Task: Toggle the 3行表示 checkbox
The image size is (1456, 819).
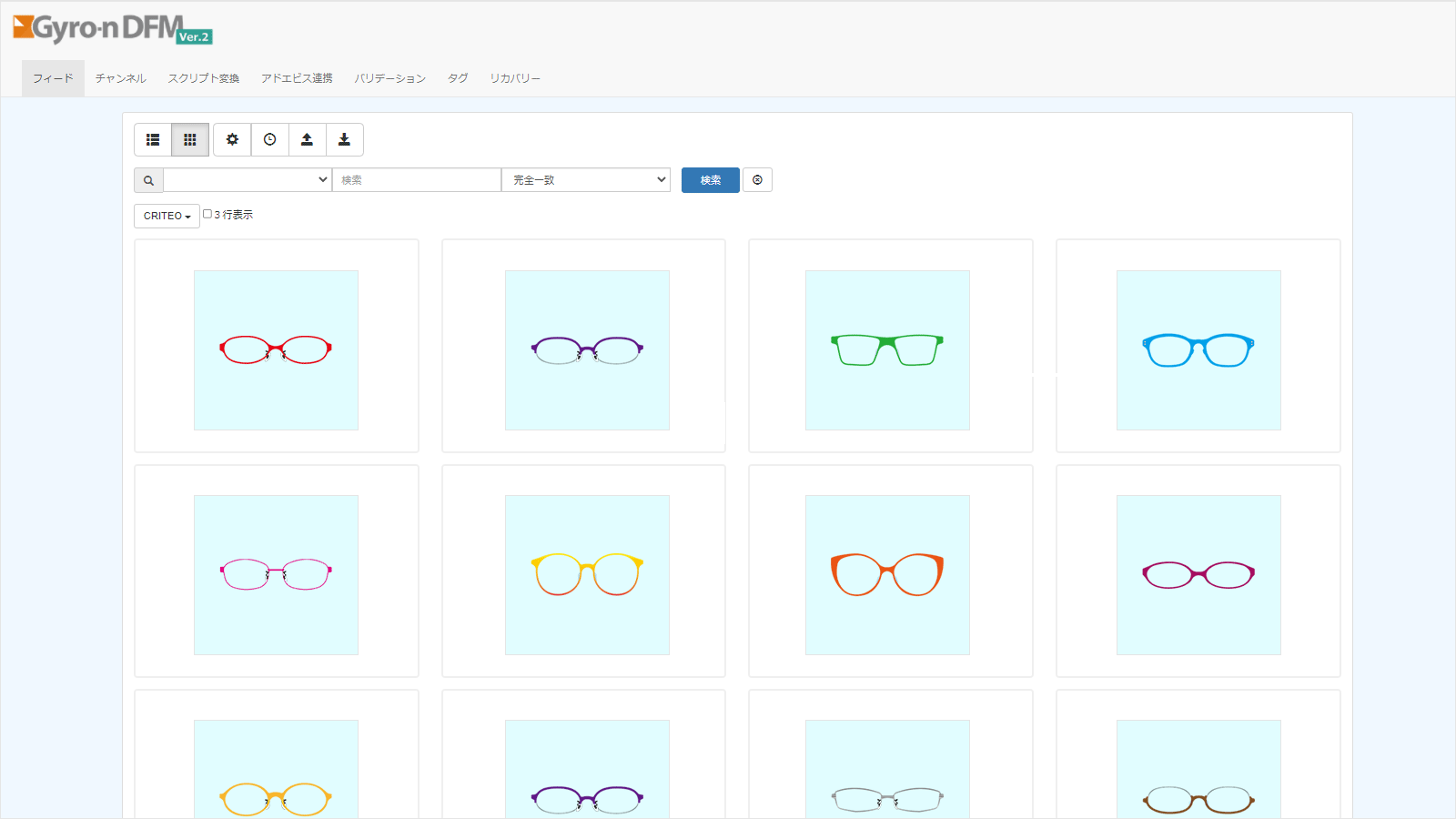Action: (x=207, y=214)
